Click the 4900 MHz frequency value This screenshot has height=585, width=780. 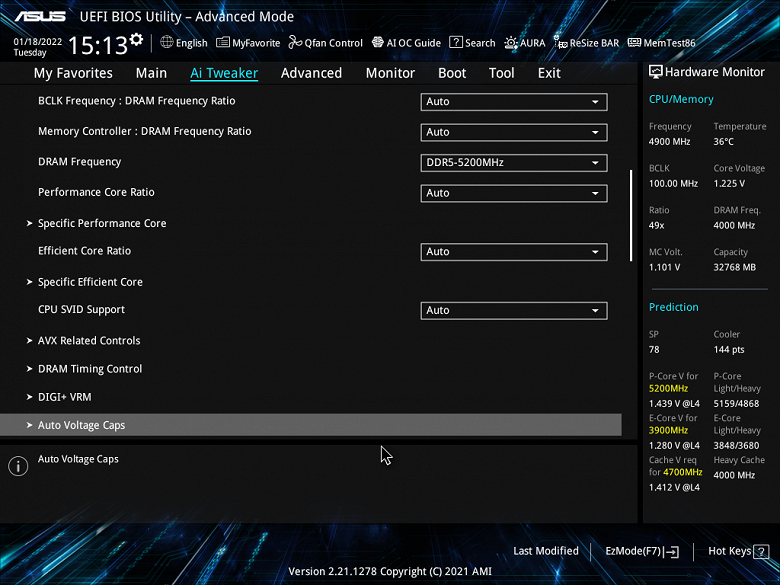click(x=669, y=142)
